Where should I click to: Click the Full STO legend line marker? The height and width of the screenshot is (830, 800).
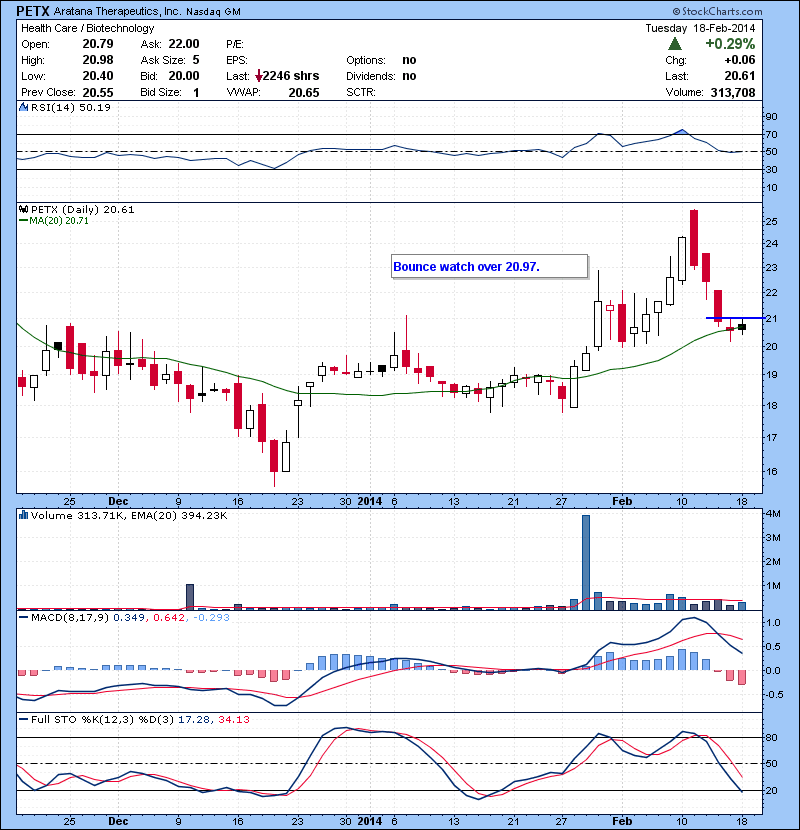(23, 719)
